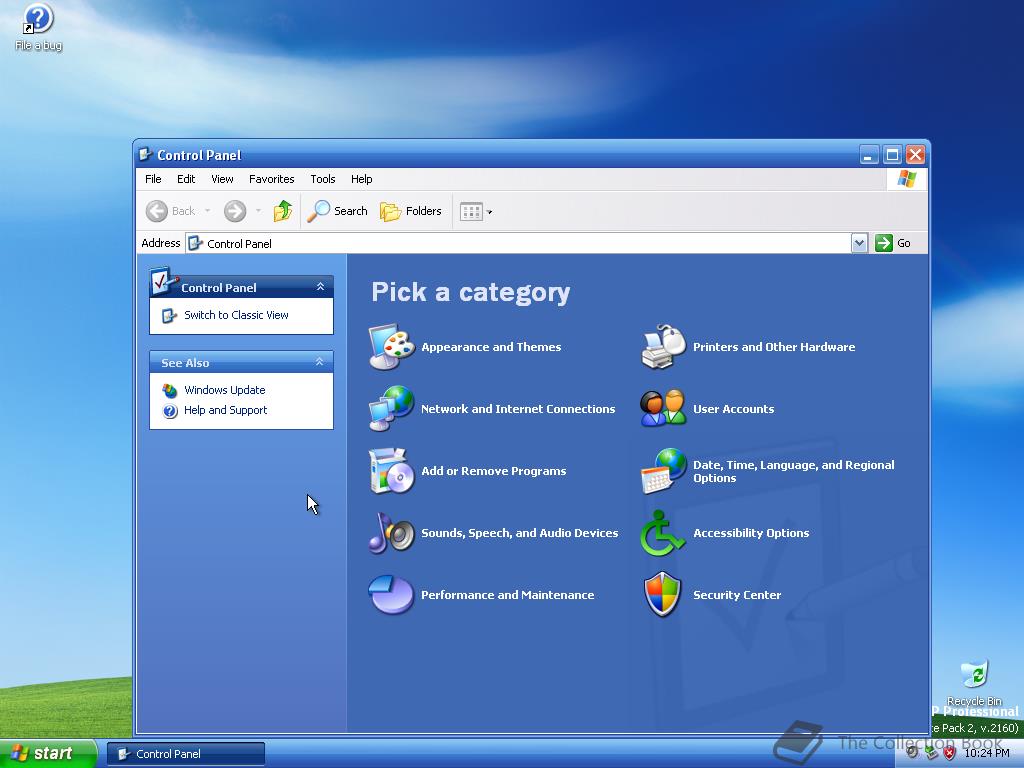Open the View menu

click(222, 179)
